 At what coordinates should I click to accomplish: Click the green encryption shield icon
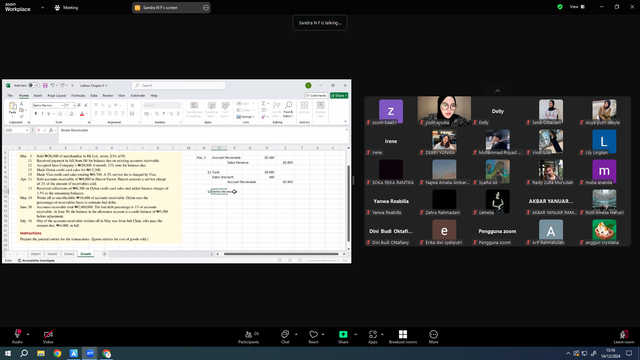[560, 7]
